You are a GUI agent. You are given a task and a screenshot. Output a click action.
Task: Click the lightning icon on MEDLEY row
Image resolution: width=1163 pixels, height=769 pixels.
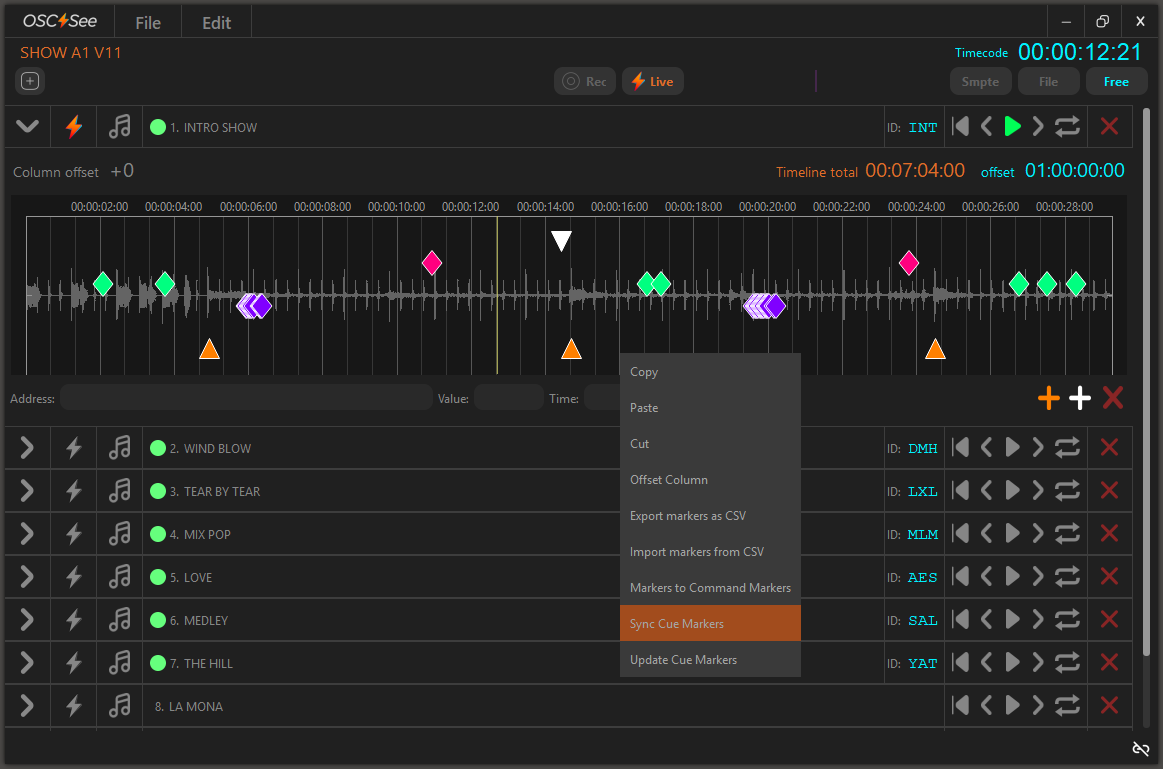pyautogui.click(x=73, y=620)
